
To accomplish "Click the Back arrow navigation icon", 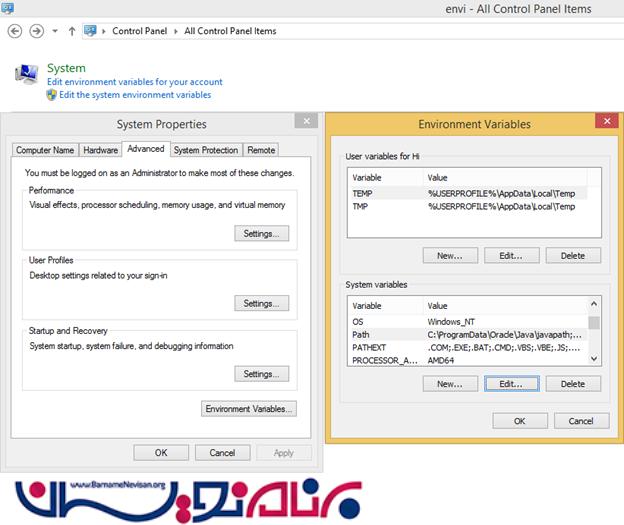I will pyautogui.click(x=15, y=31).
